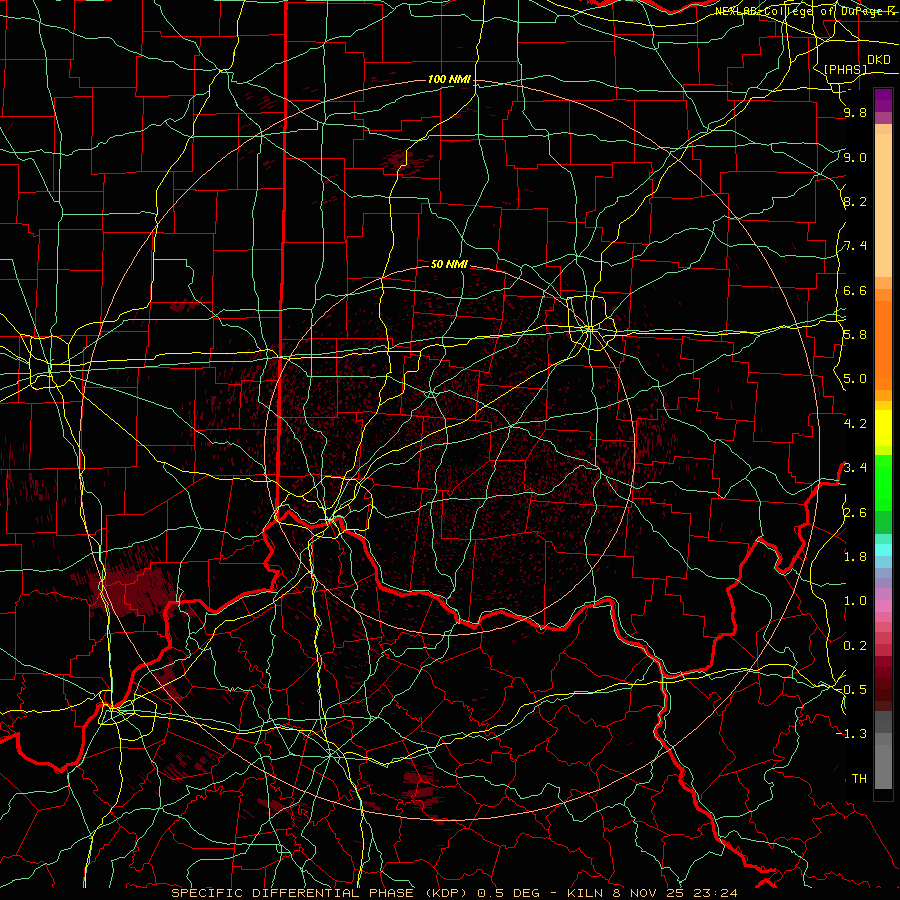Pick the purple segment atop the color bar
The width and height of the screenshot is (900, 900).
click(x=883, y=100)
